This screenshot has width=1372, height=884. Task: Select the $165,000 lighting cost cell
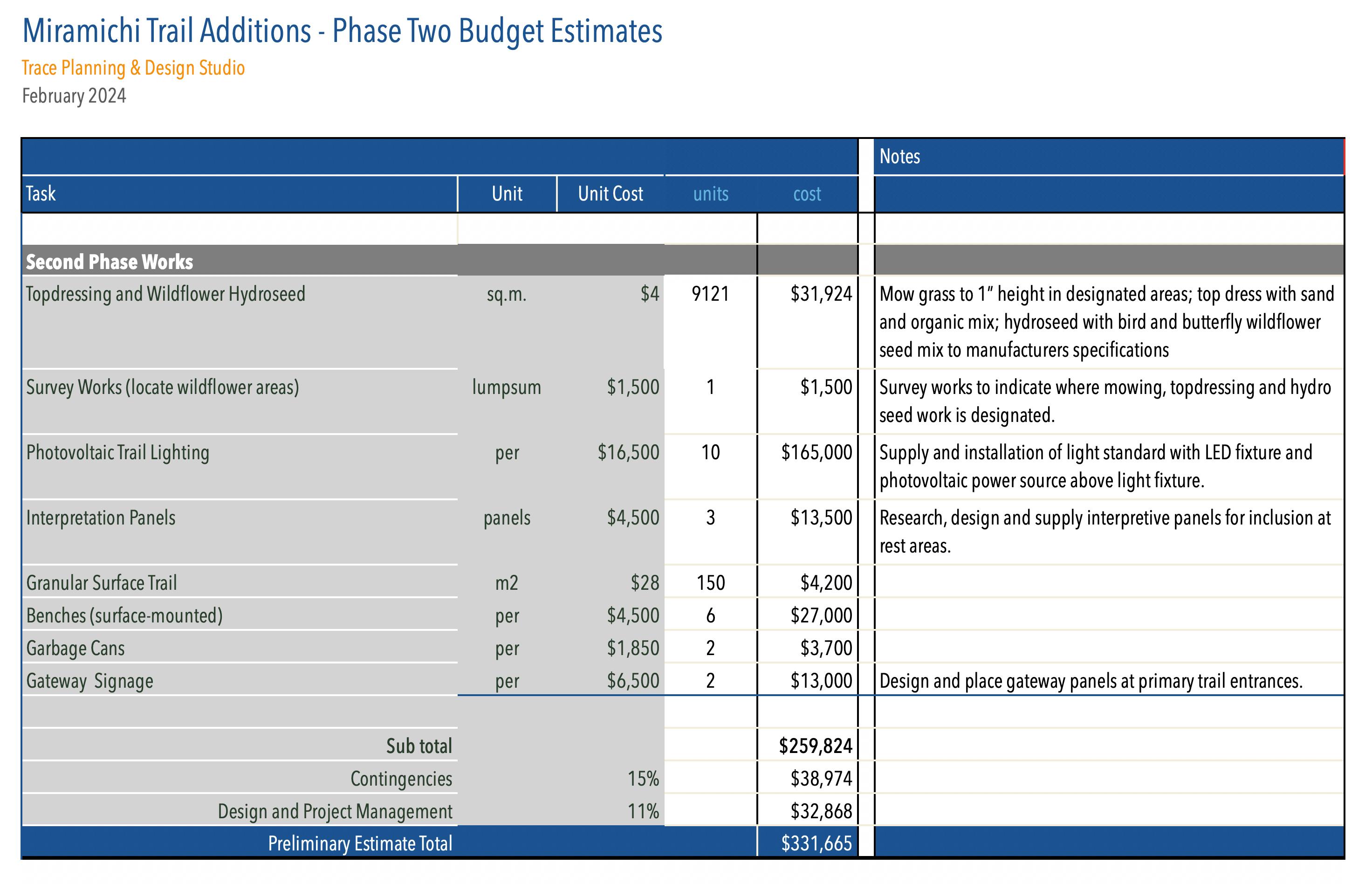click(x=816, y=452)
